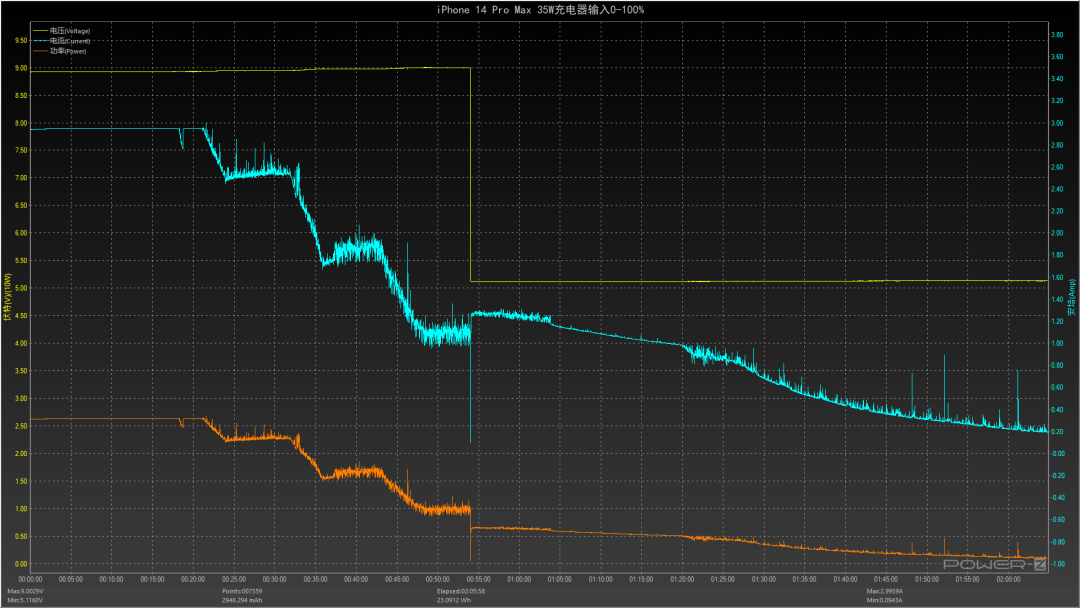Click the 2.50 tick on the left axis
1080x608 pixels.
pyautogui.click(x=21, y=426)
